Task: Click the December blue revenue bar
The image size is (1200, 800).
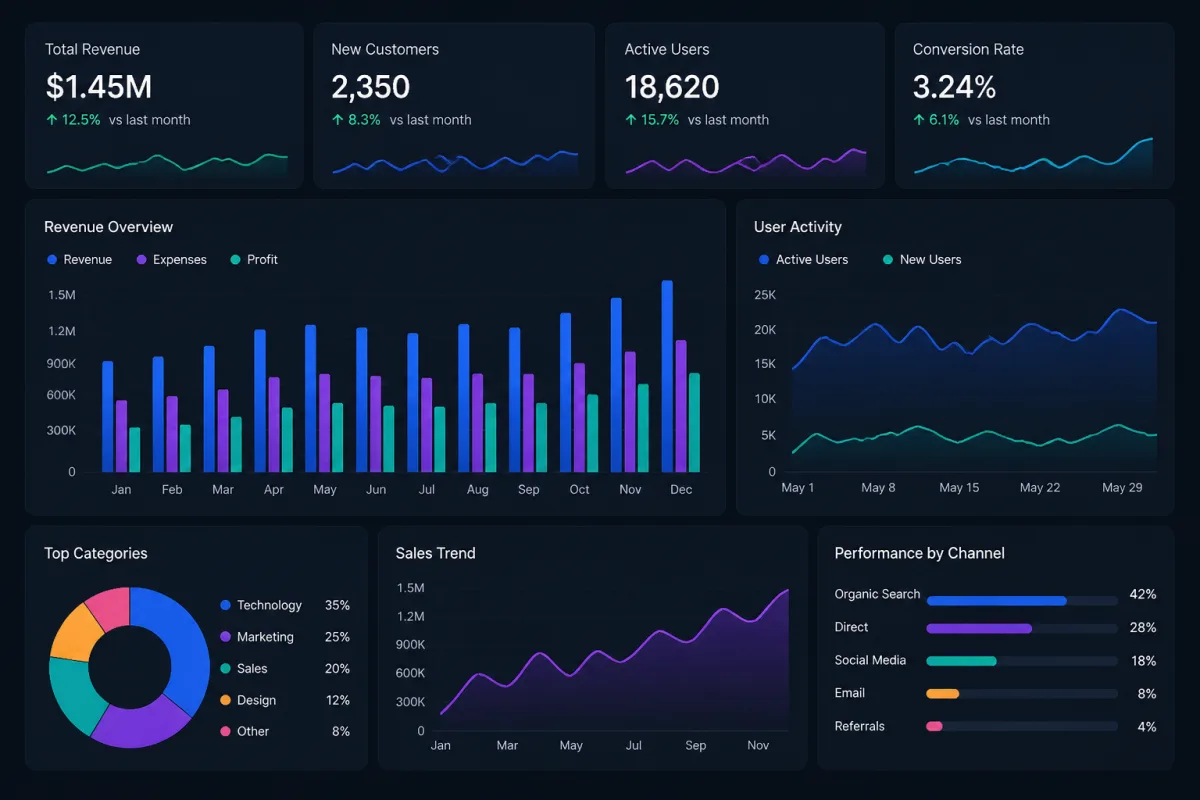Action: (x=667, y=376)
